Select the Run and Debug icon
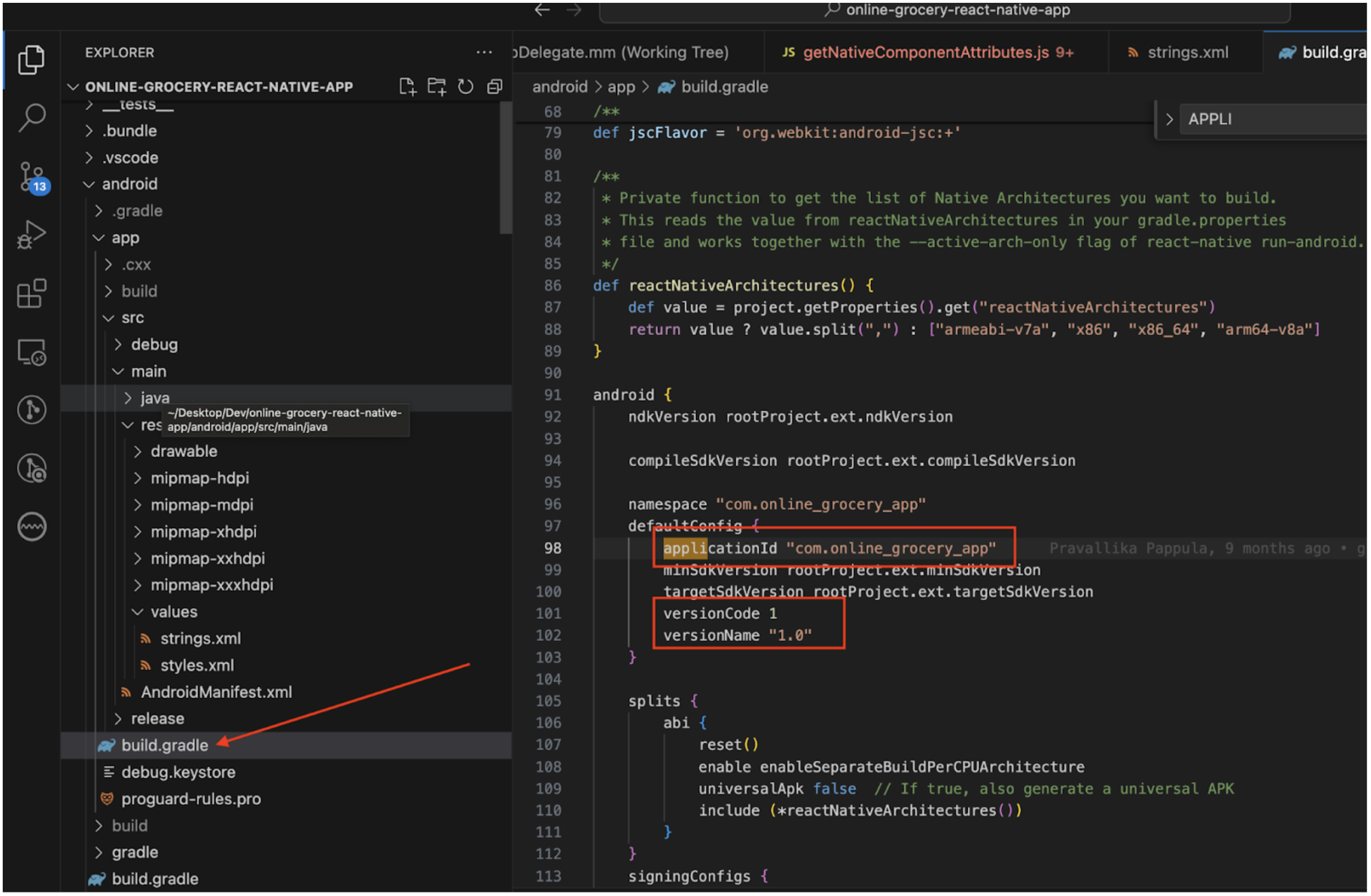The width and height of the screenshot is (1371, 896). [x=32, y=235]
